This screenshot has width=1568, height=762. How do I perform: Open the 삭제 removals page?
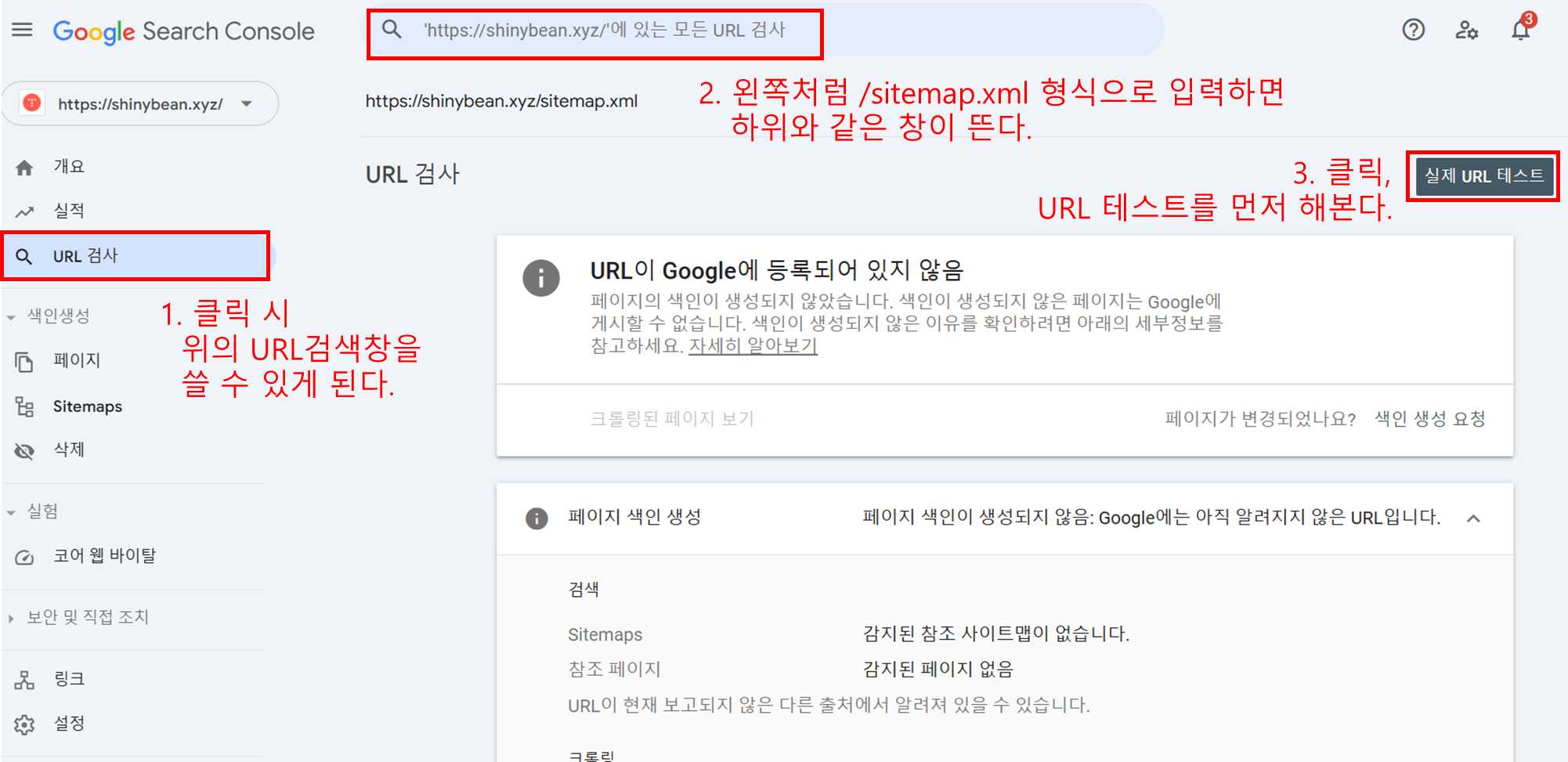[69, 450]
